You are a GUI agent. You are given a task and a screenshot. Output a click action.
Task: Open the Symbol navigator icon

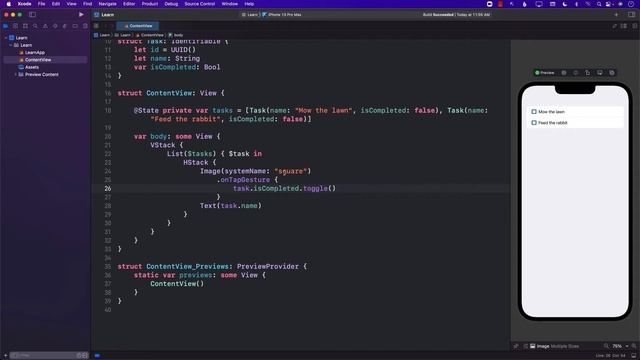25,26
